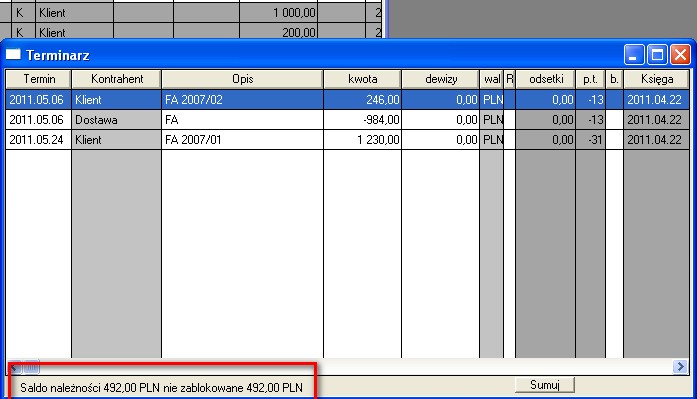
Task: Click the wal column header
Action: point(492,79)
